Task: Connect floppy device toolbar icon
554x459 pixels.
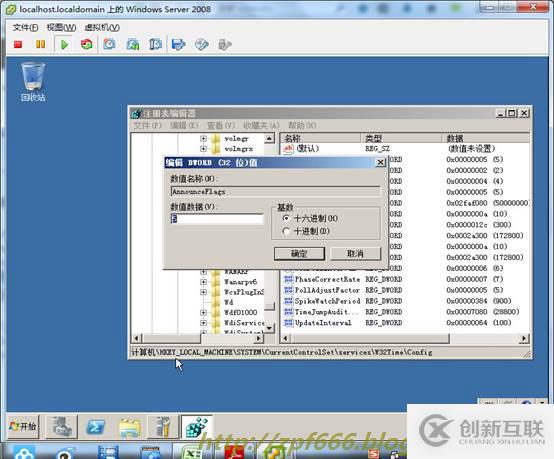Action: pyautogui.click(x=178, y=44)
